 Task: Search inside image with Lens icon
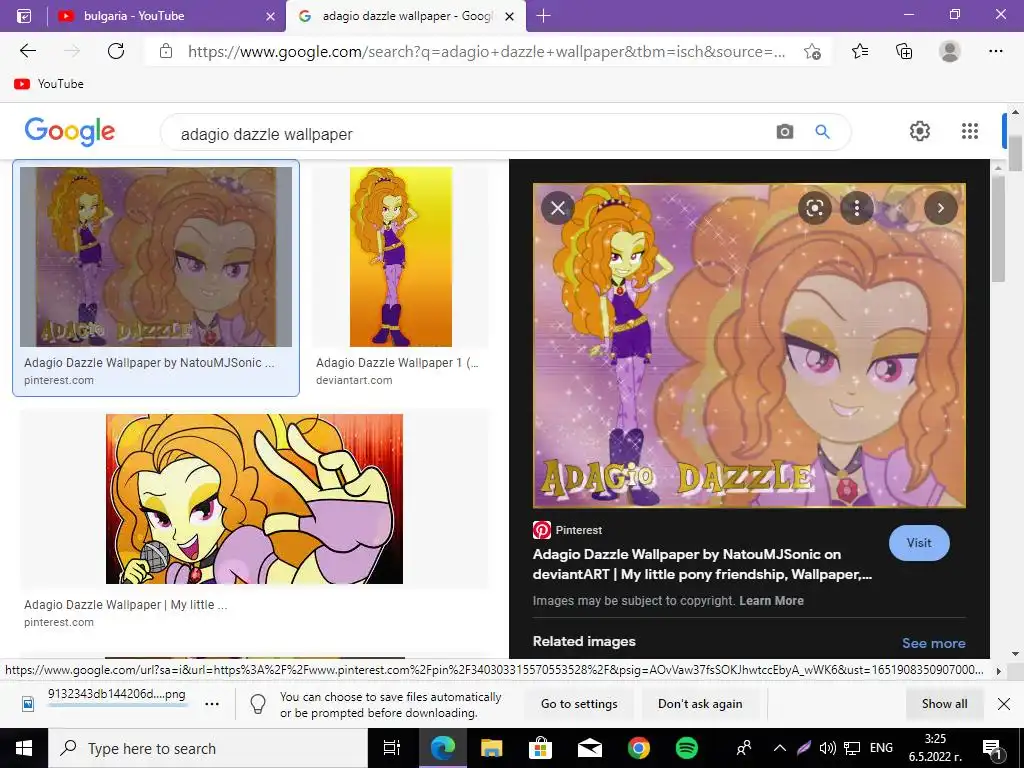pyautogui.click(x=814, y=208)
